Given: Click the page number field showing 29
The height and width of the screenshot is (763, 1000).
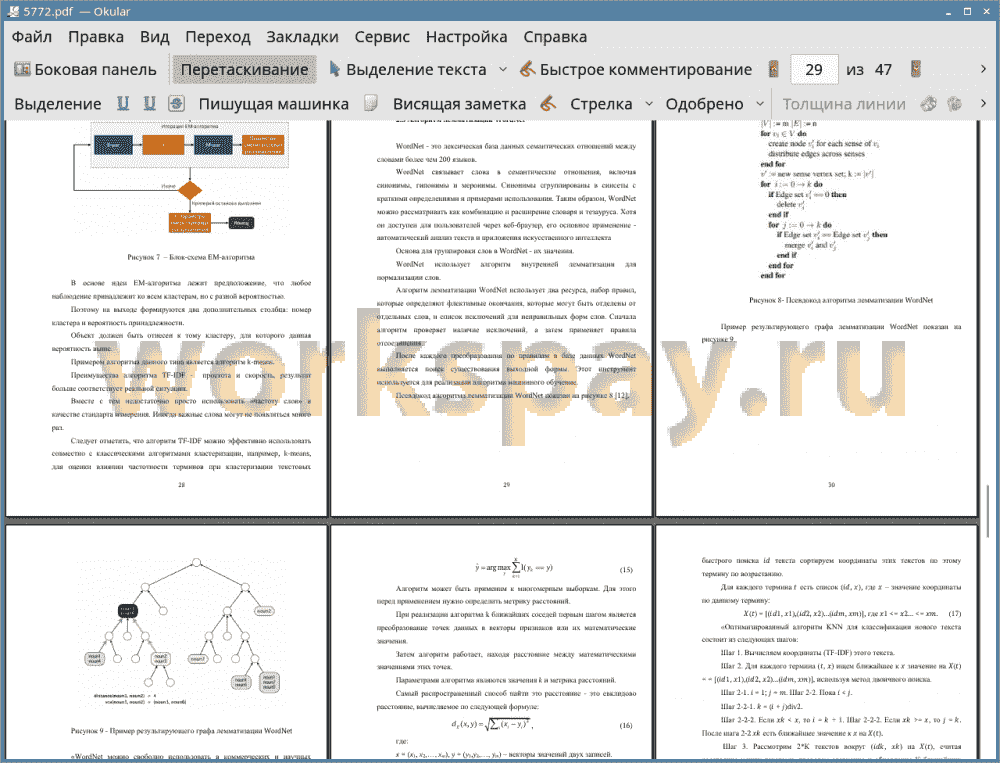Looking at the screenshot, I should point(814,70).
